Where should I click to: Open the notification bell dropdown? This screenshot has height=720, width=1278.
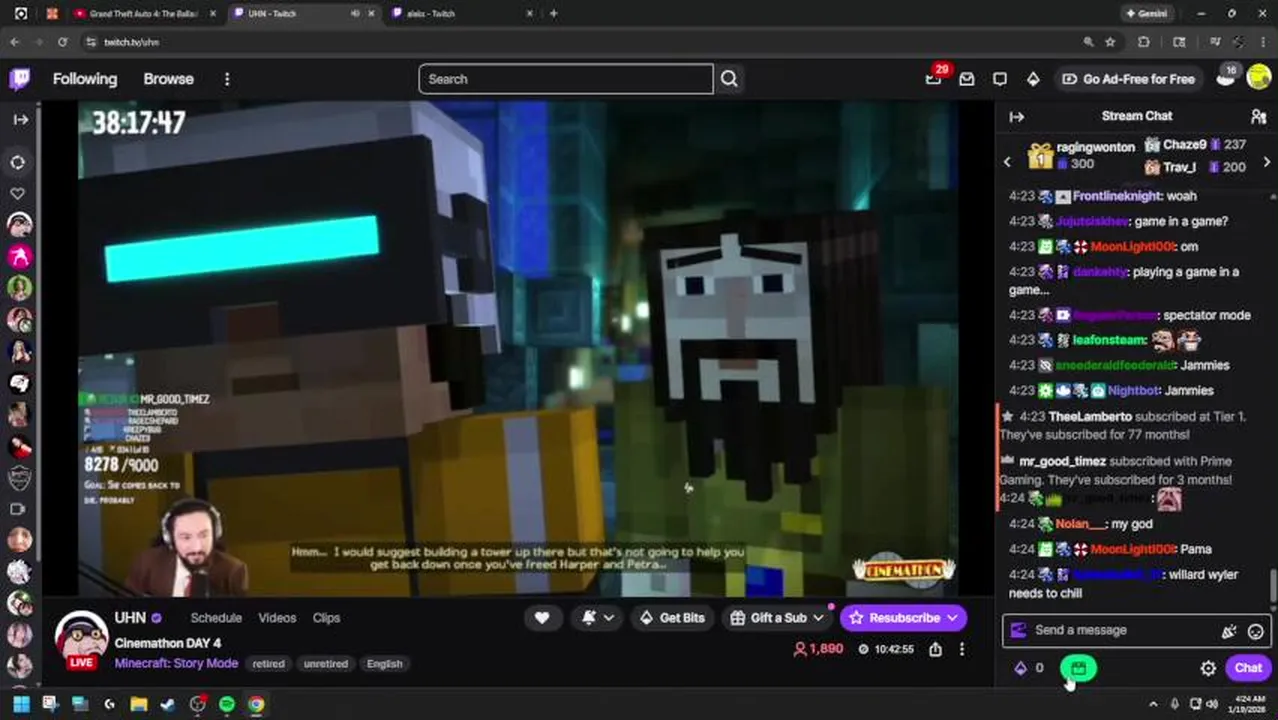[x=597, y=618]
